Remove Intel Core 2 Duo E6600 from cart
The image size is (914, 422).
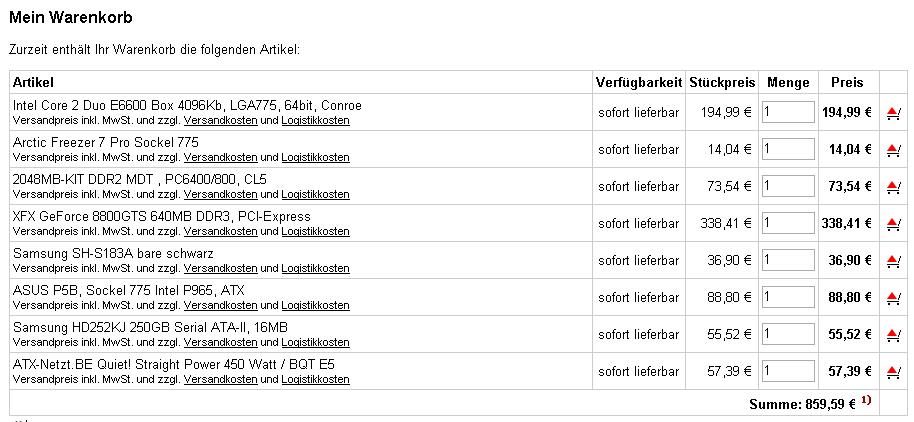click(x=893, y=112)
